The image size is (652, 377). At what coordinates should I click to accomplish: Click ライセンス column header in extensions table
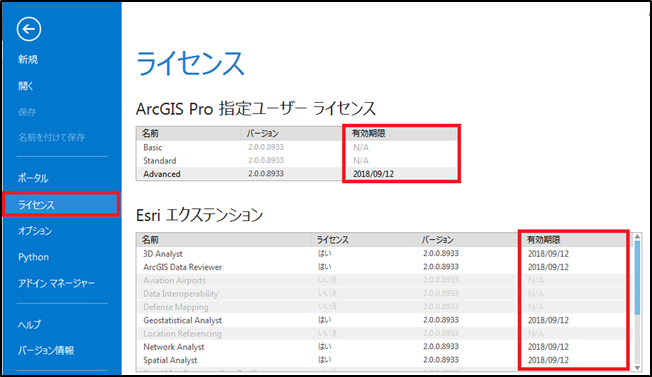[363, 240]
